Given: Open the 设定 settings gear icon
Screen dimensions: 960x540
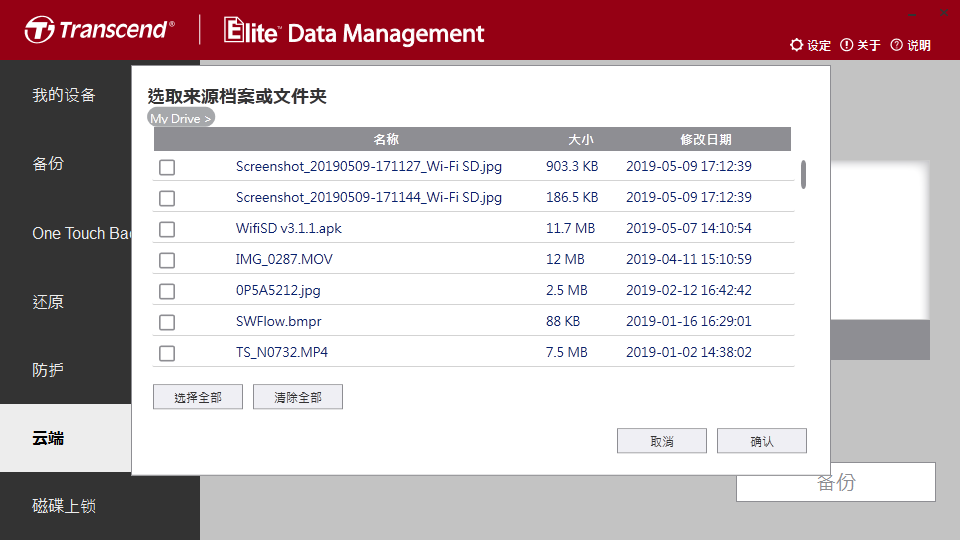Looking at the screenshot, I should pyautogui.click(x=796, y=45).
